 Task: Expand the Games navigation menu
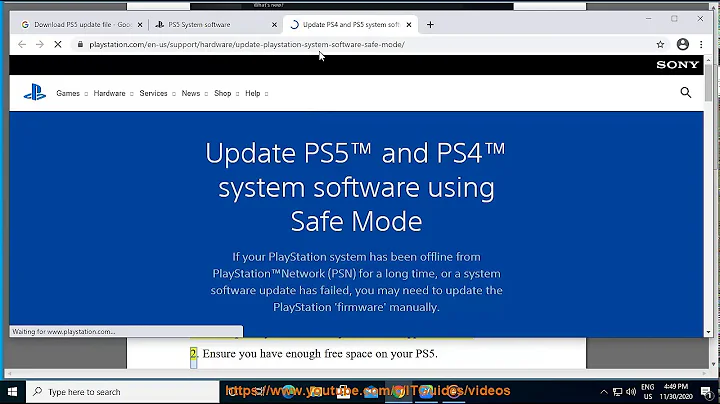(x=72, y=93)
